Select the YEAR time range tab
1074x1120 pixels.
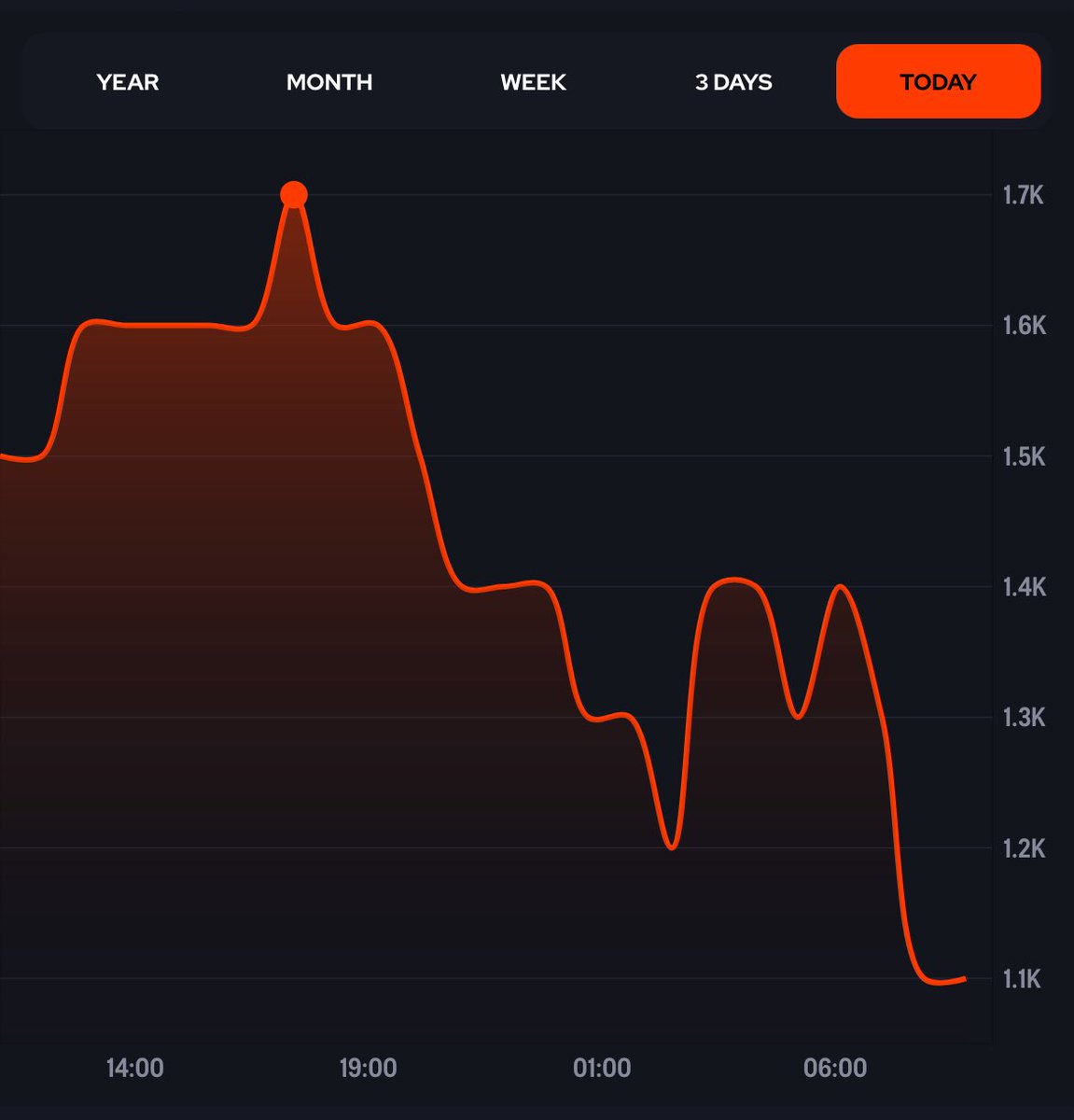(127, 82)
